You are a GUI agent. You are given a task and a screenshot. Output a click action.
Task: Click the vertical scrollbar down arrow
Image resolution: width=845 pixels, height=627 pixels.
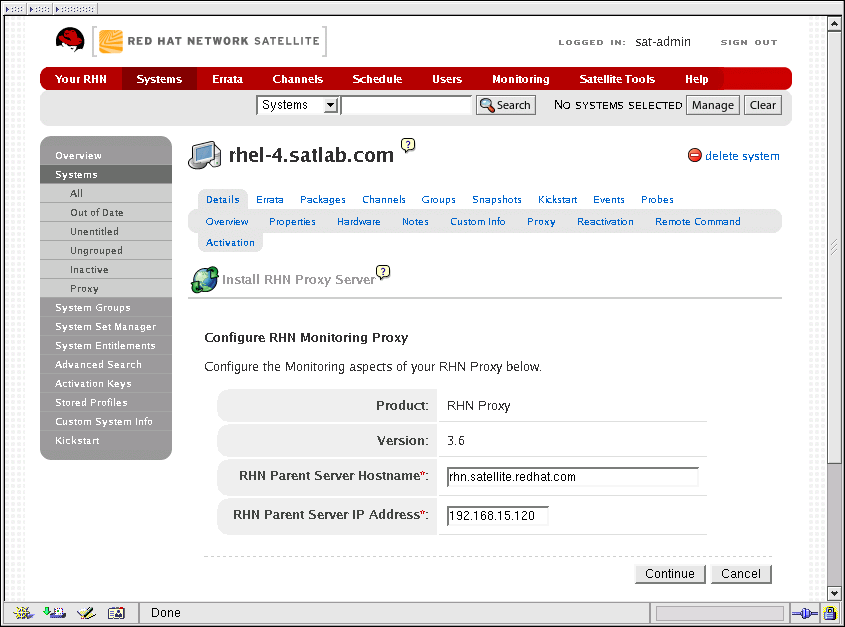834,594
